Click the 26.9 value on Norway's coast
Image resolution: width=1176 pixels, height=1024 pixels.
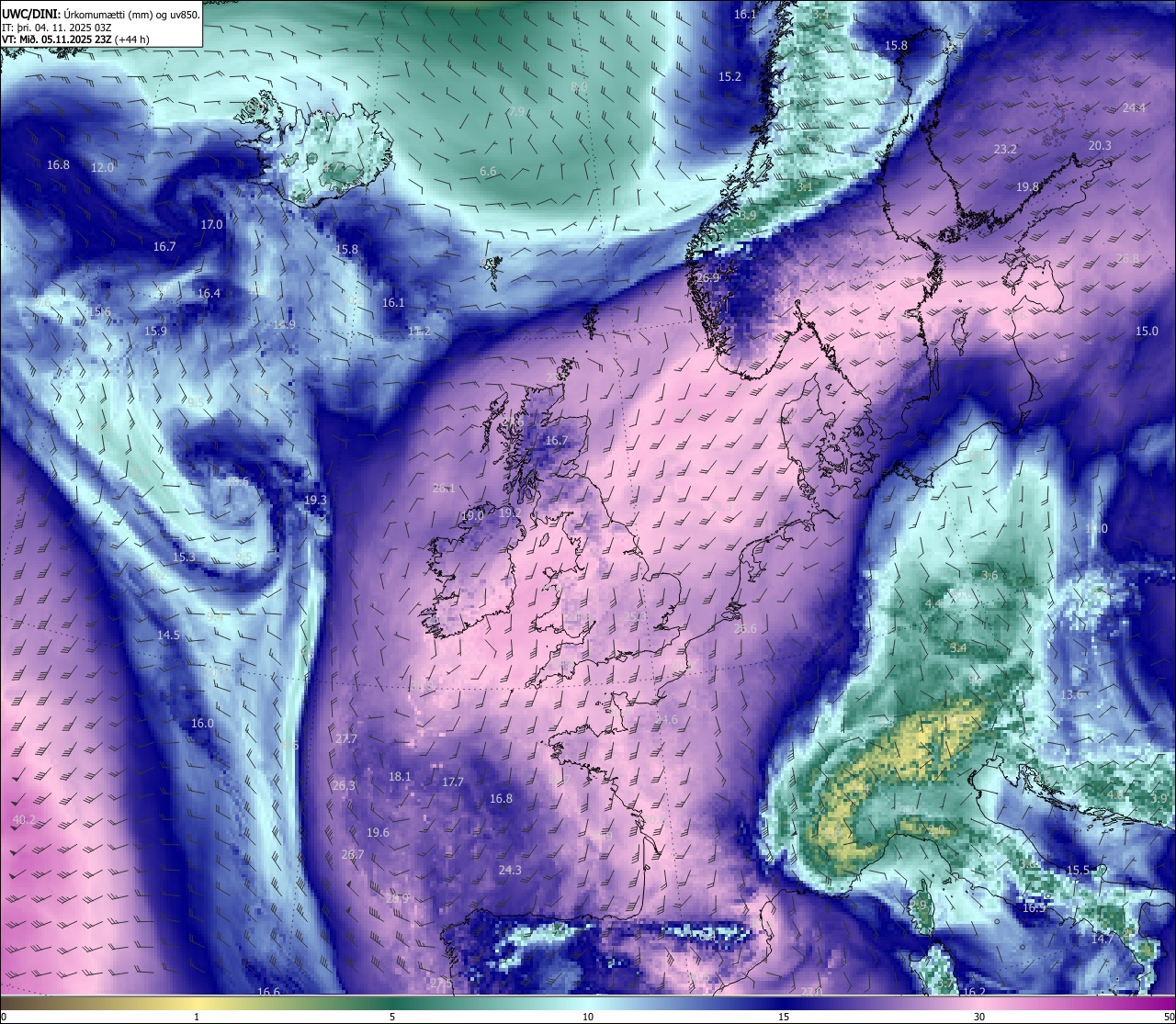[707, 278]
